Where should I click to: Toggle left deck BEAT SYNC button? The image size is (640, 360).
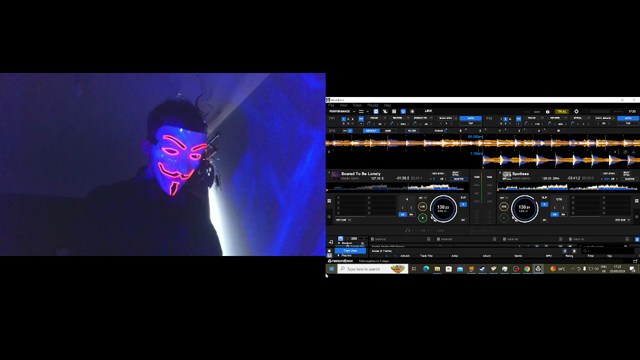pyautogui.click(x=456, y=174)
